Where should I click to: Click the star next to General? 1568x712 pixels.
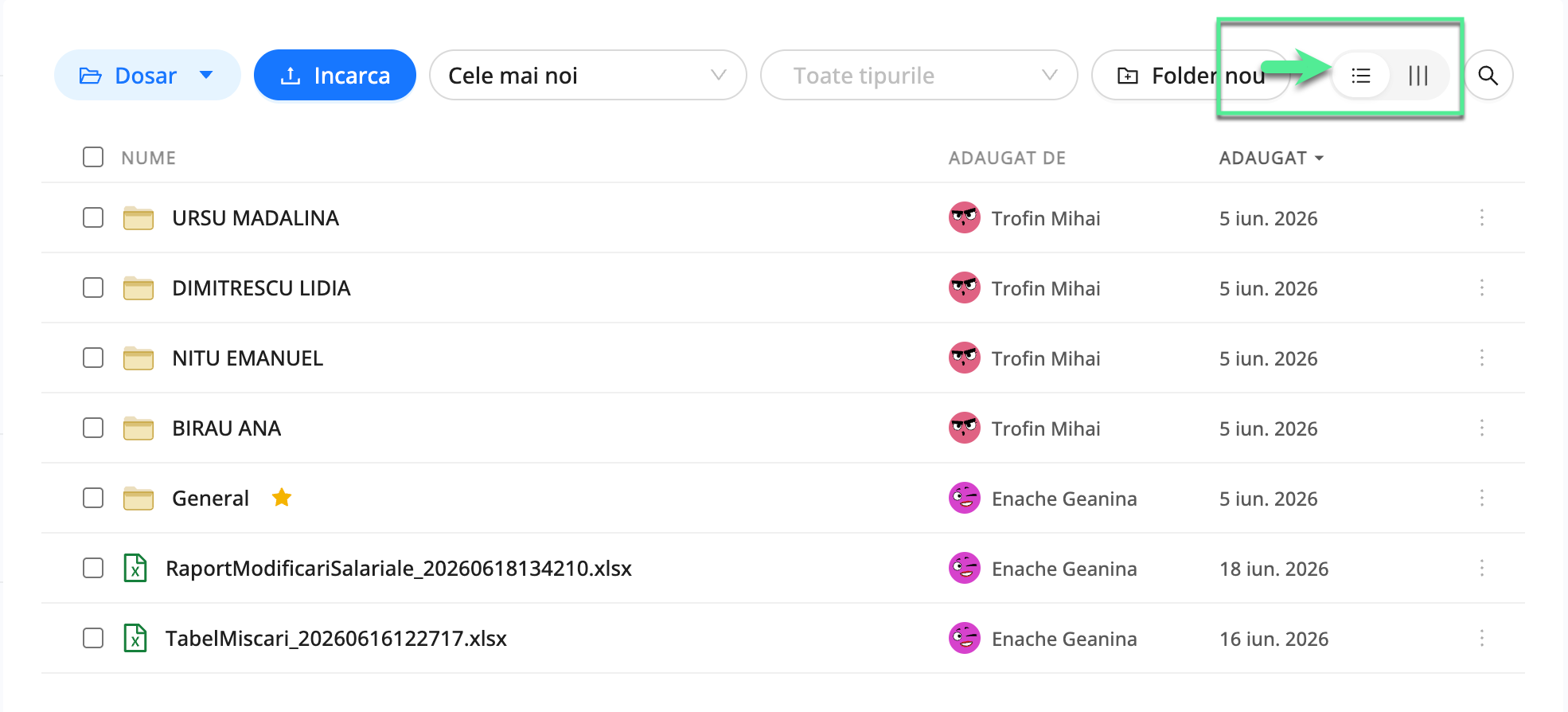[282, 498]
